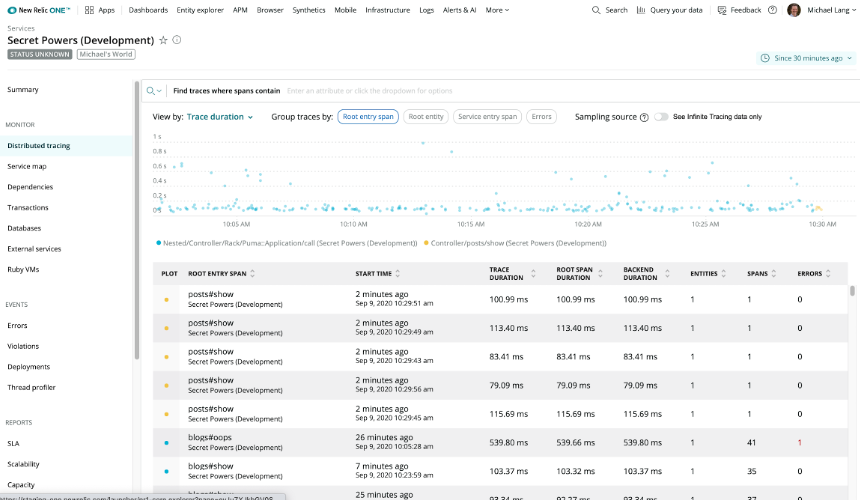Sort by Entities column arrows
The image size is (860, 500).
click(x=723, y=273)
